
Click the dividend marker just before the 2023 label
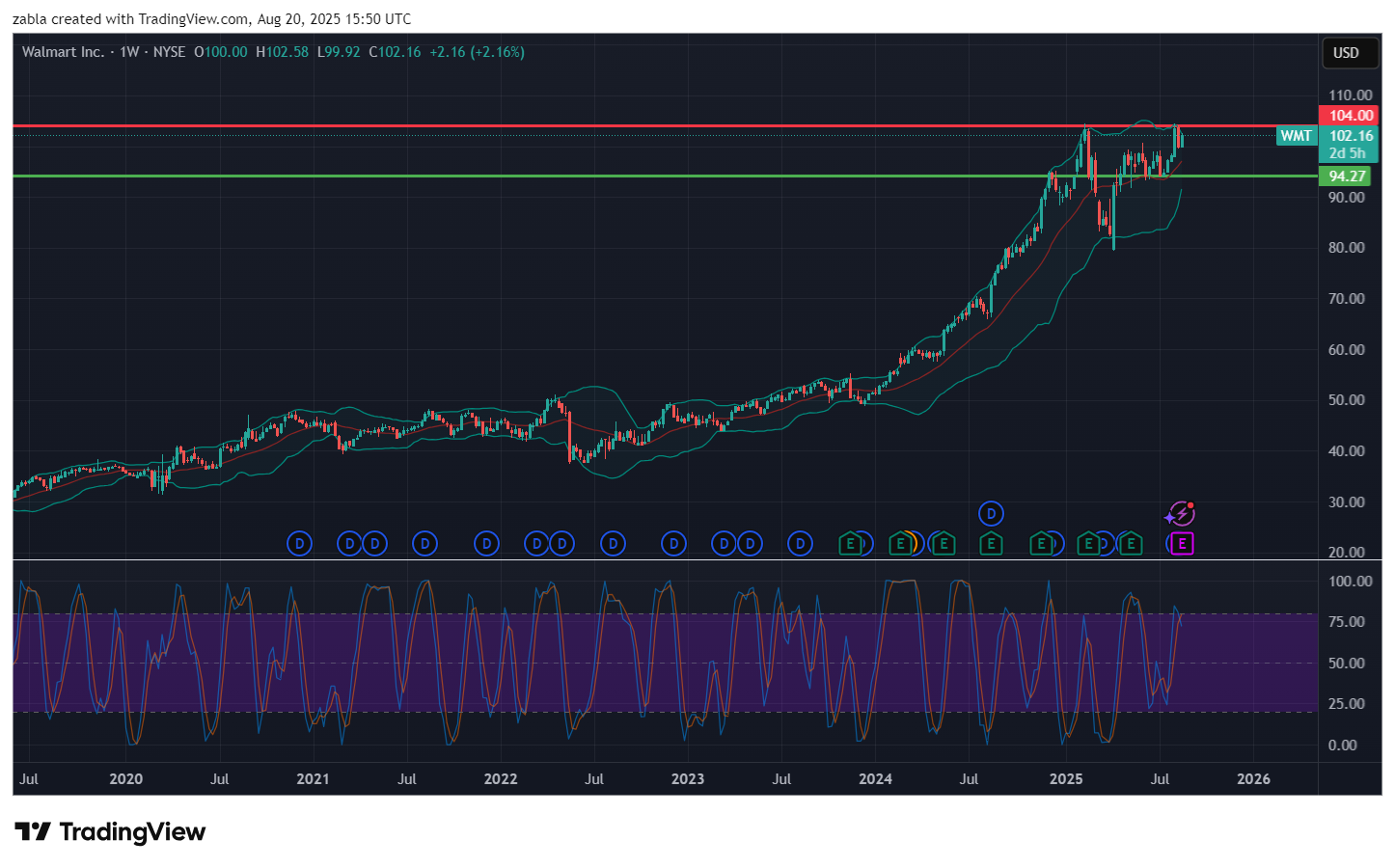674,544
